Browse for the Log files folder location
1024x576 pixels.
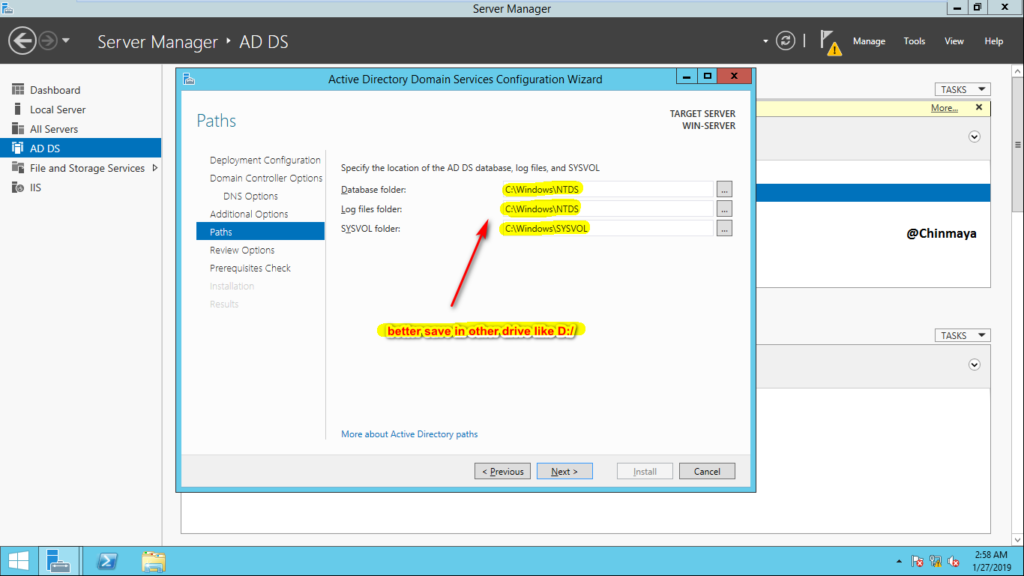pos(724,209)
